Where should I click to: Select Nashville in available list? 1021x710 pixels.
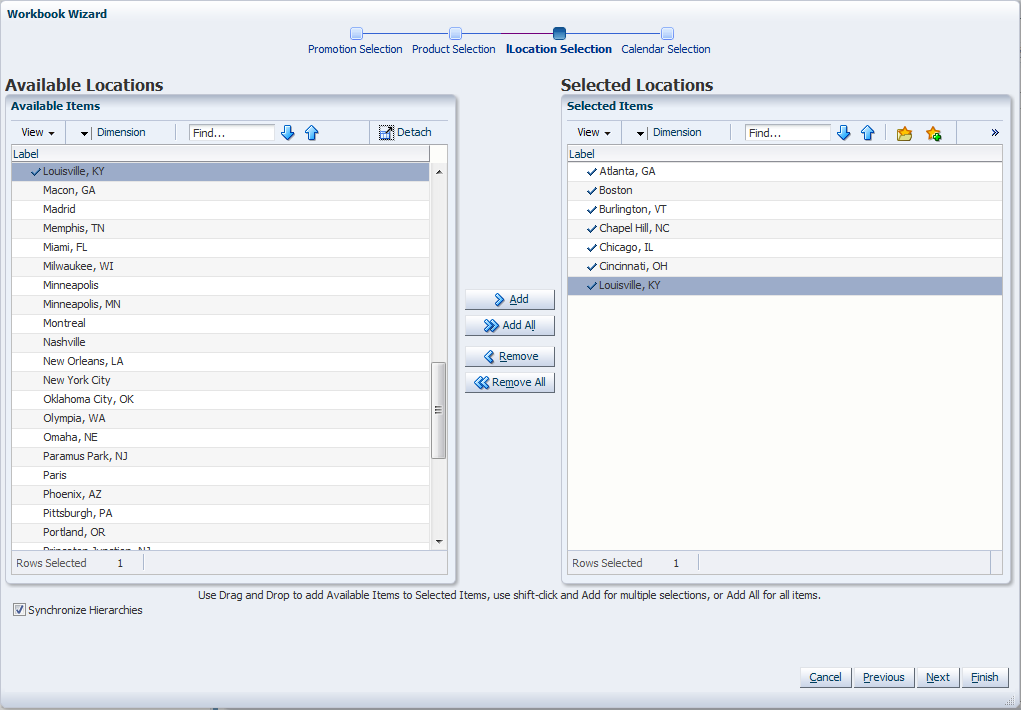(220, 342)
